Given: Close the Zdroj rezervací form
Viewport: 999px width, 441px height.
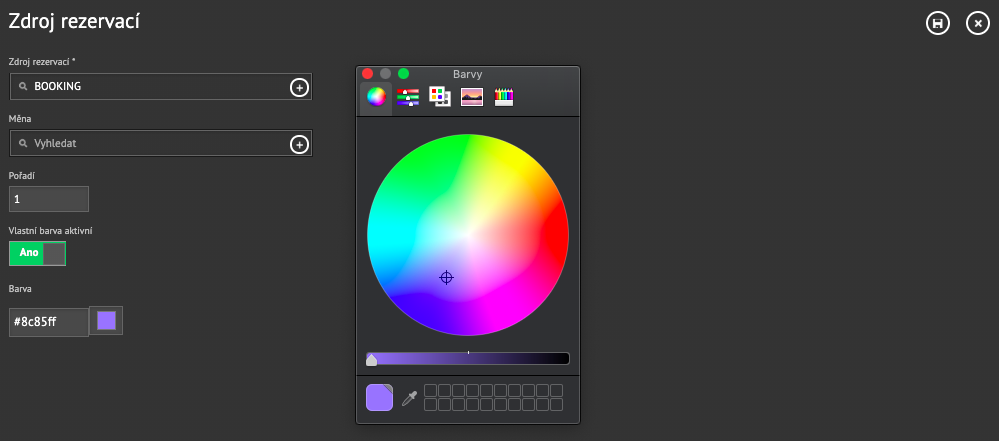Looking at the screenshot, I should click(978, 24).
